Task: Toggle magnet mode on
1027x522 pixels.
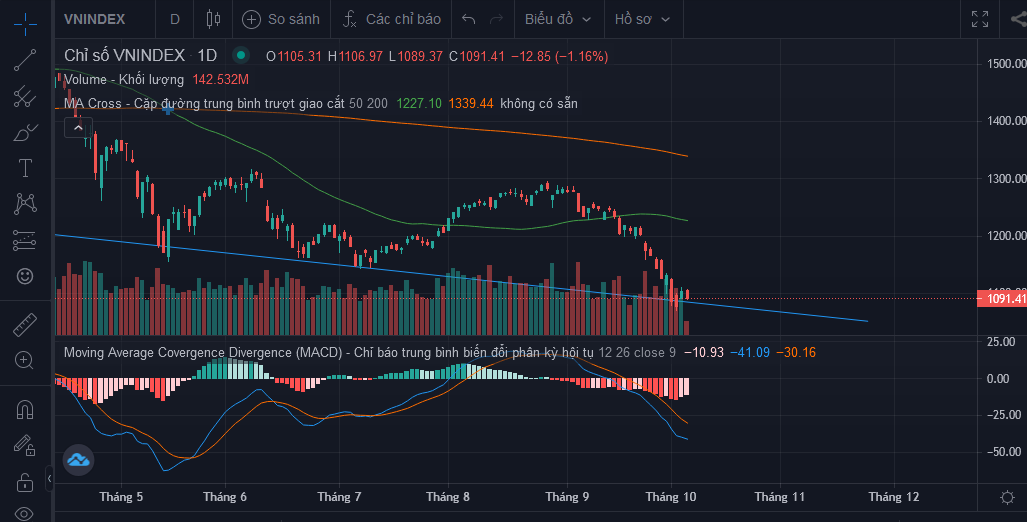Action: coord(25,409)
